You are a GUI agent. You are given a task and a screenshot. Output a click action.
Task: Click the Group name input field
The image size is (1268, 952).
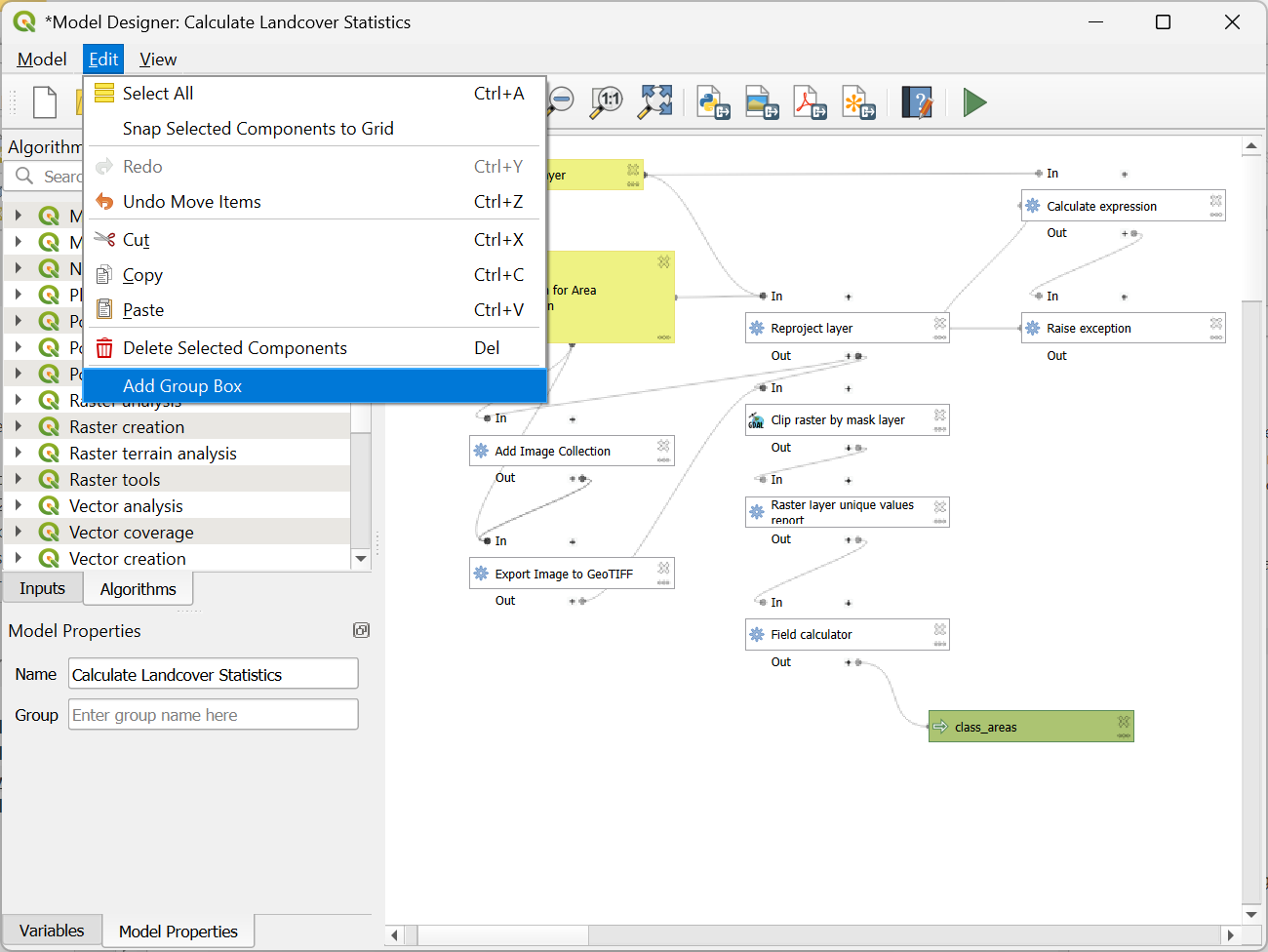(213, 715)
